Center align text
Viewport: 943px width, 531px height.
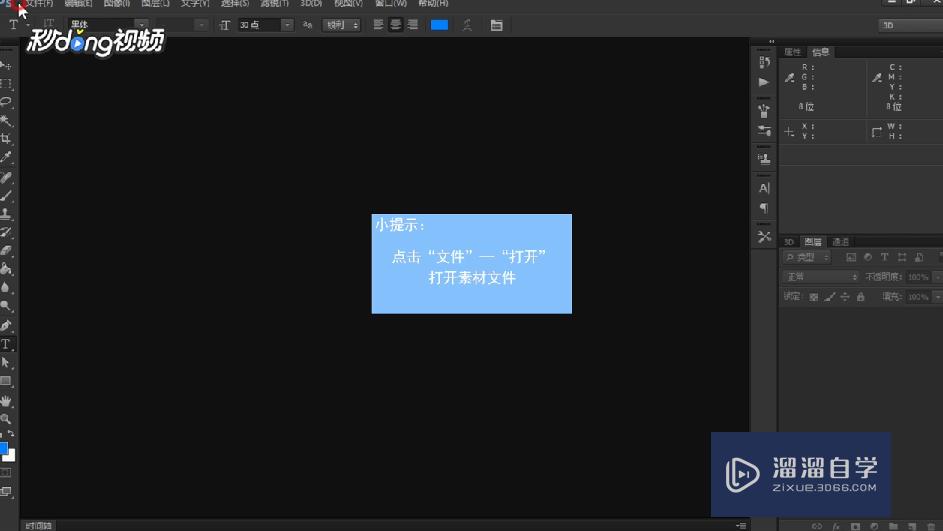pos(396,25)
